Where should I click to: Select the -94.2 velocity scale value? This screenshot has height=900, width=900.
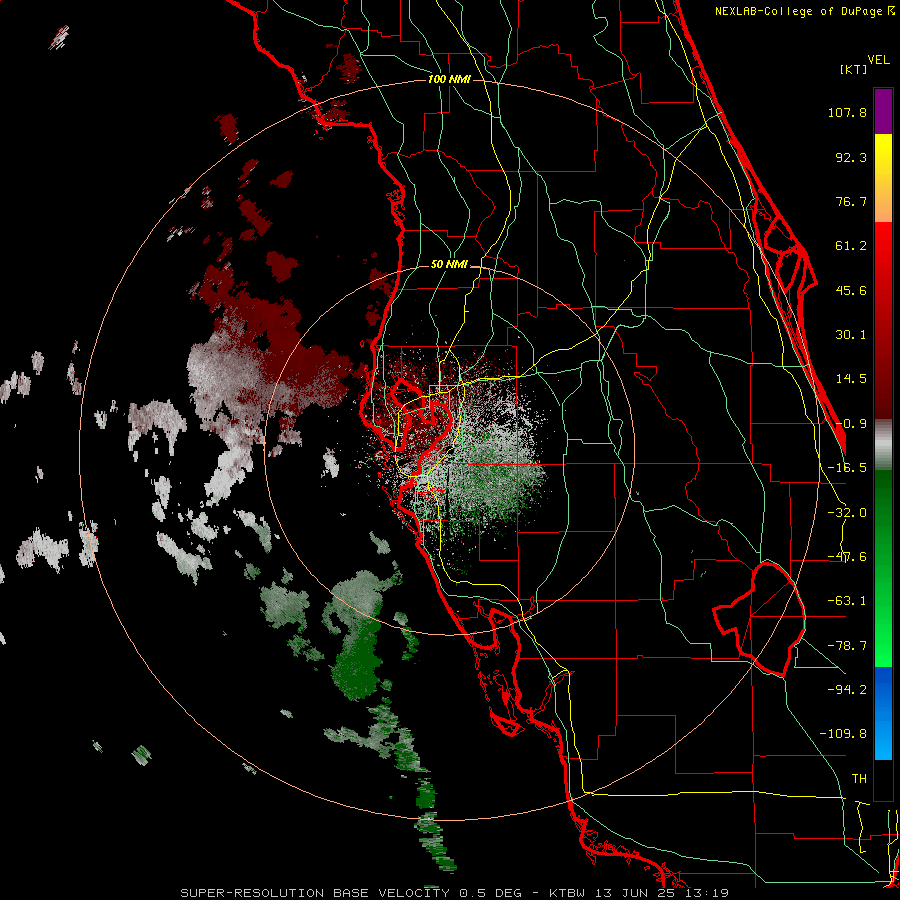pos(847,689)
